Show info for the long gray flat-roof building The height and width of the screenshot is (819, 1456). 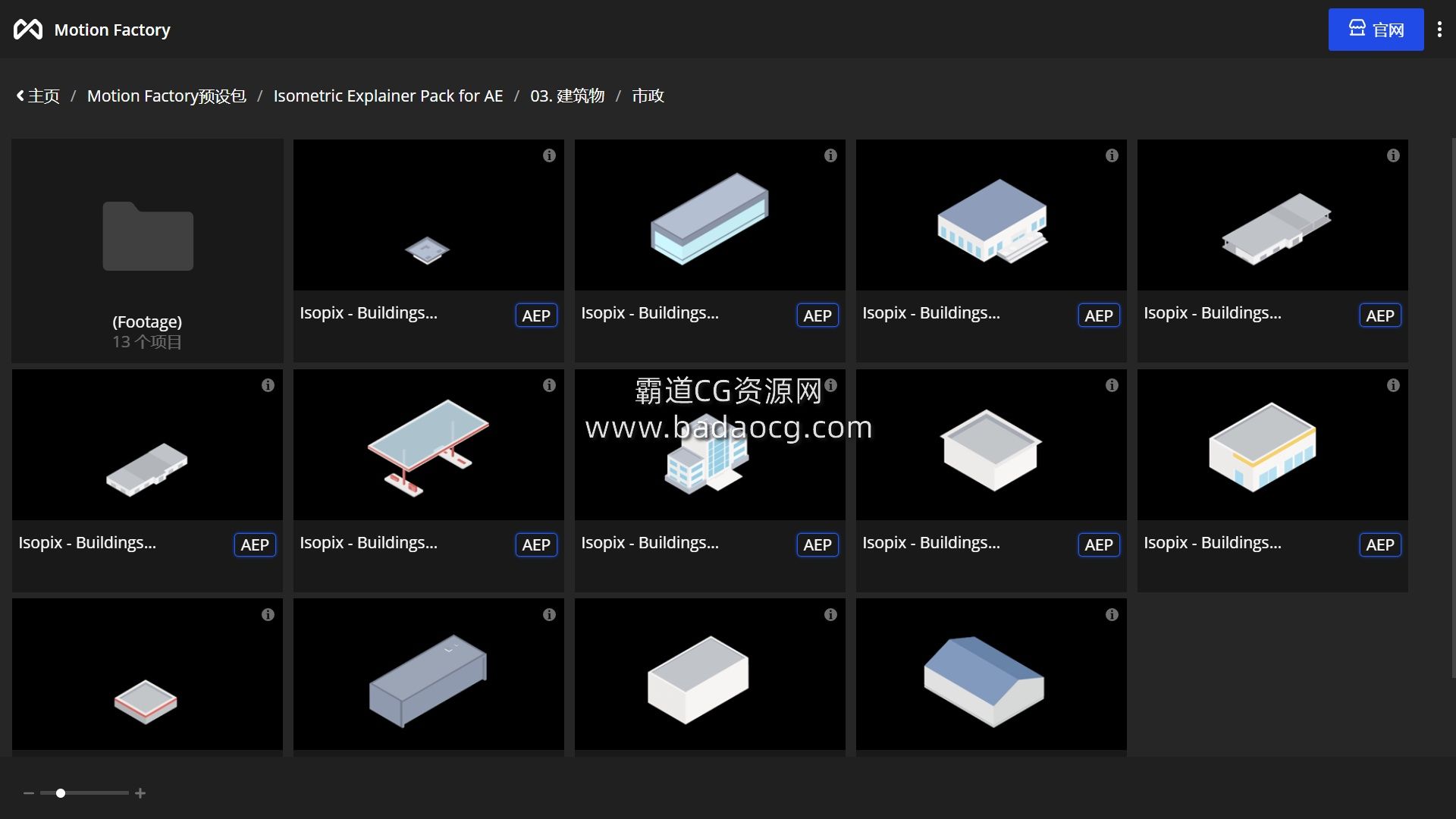1393,155
